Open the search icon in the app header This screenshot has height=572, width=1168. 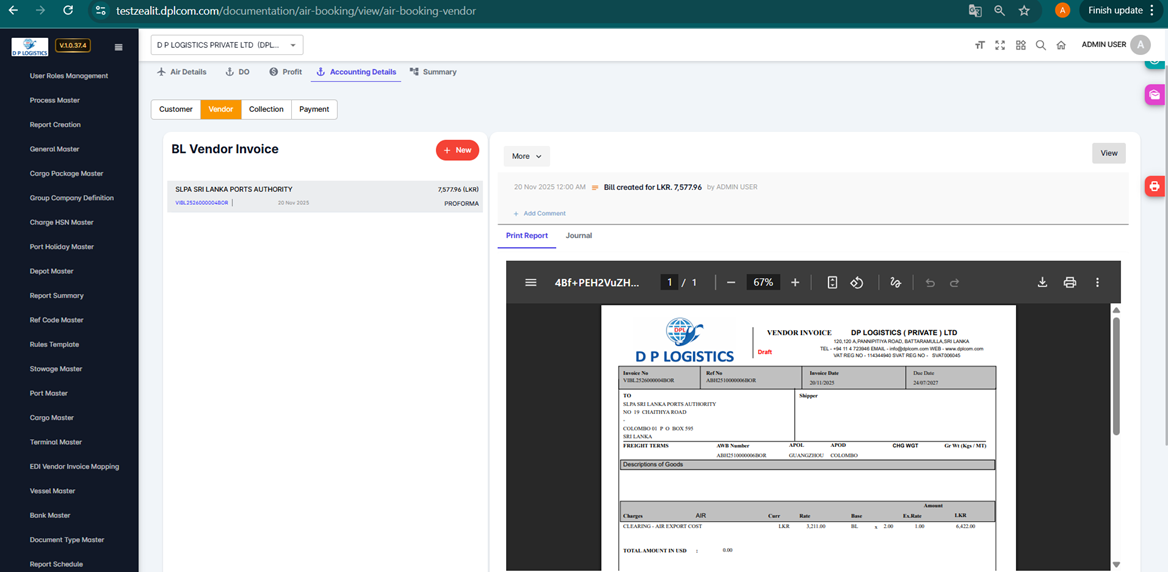[1041, 45]
